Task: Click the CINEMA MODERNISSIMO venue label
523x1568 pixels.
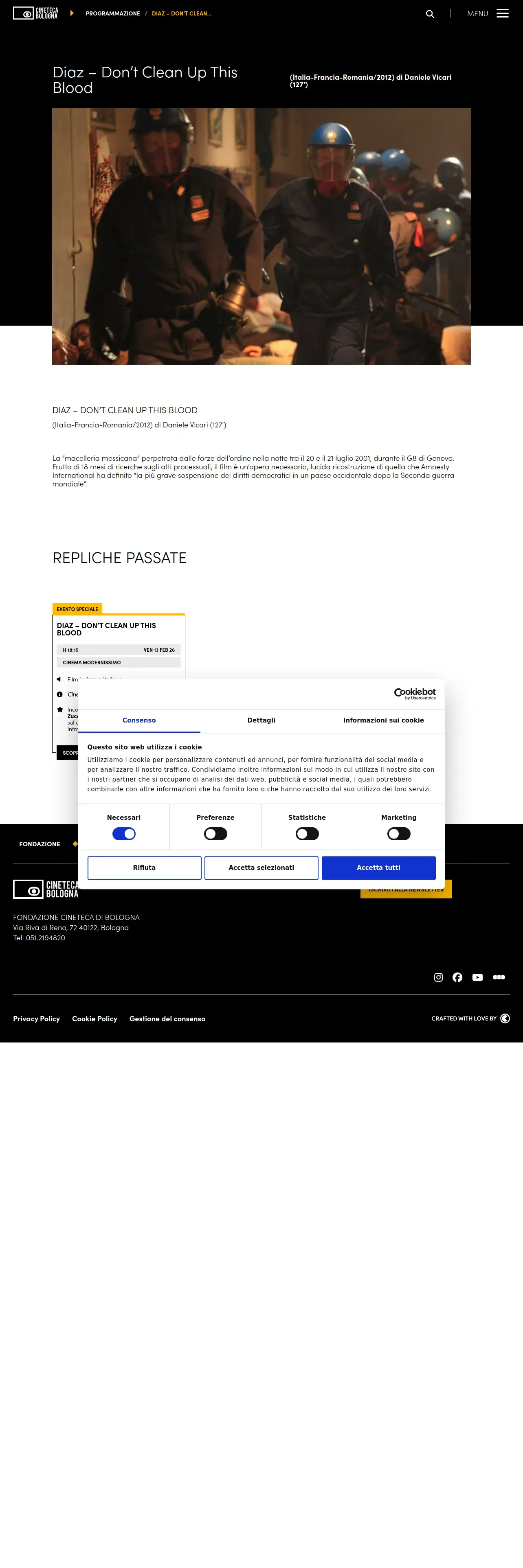Action: (x=92, y=662)
